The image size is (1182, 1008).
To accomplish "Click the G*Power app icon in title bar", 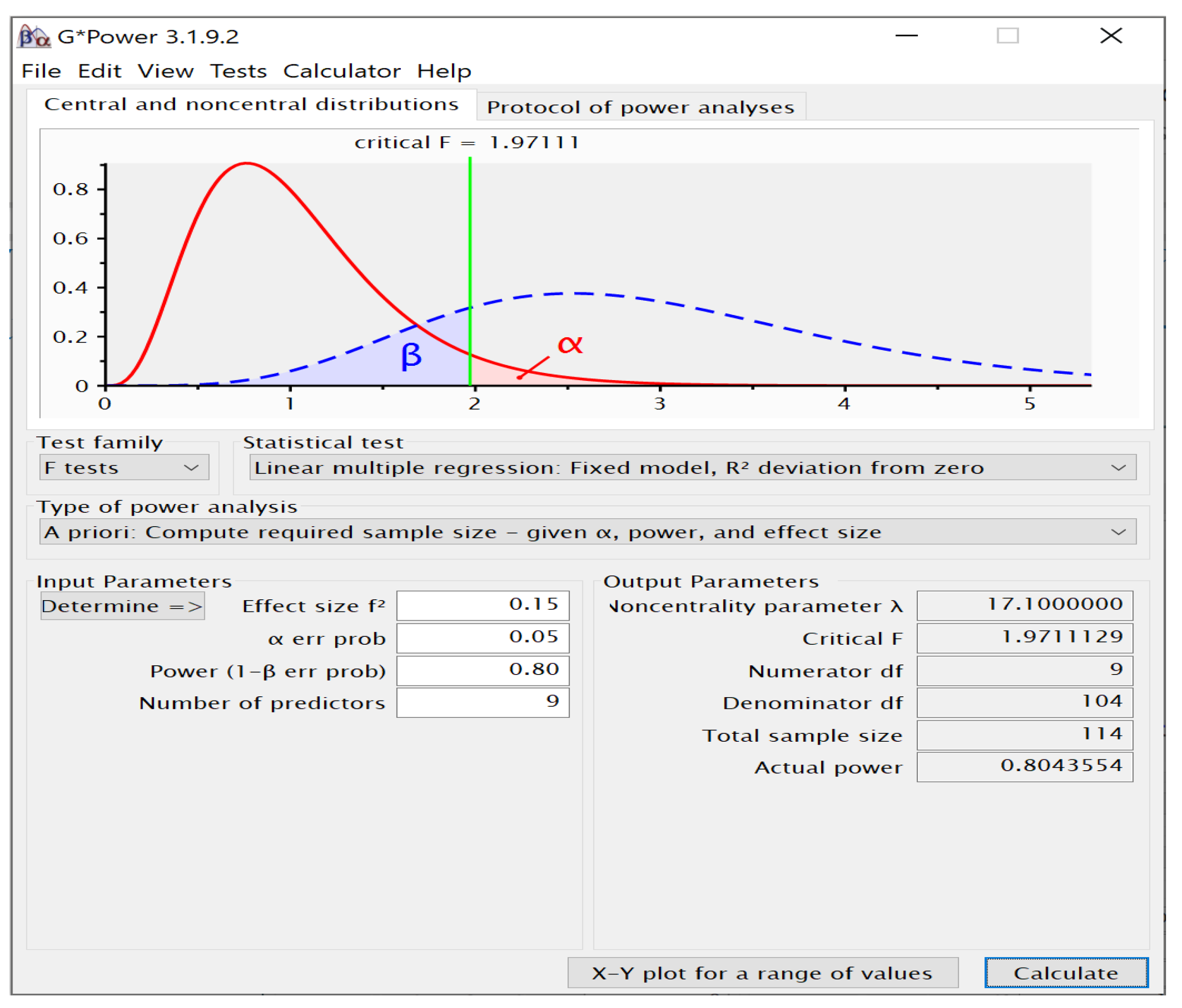I will pyautogui.click(x=33, y=37).
